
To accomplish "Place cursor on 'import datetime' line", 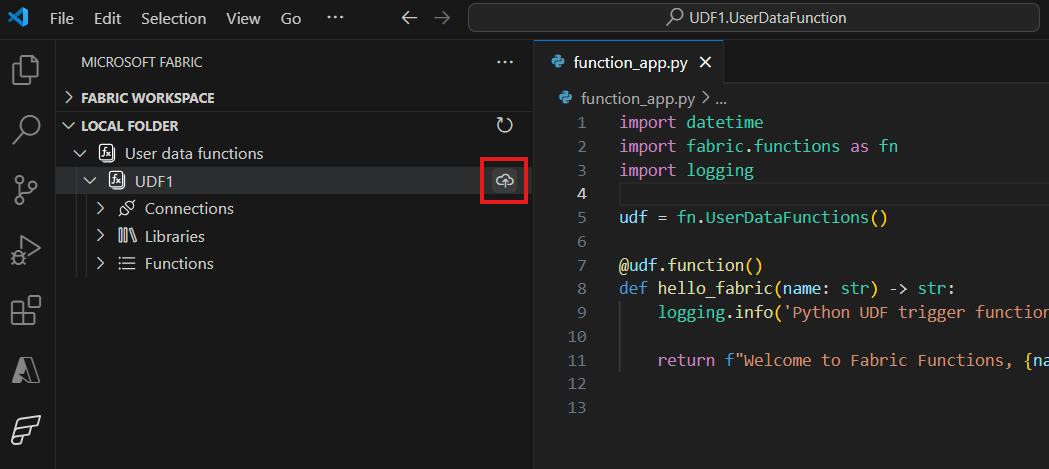I will coord(691,122).
